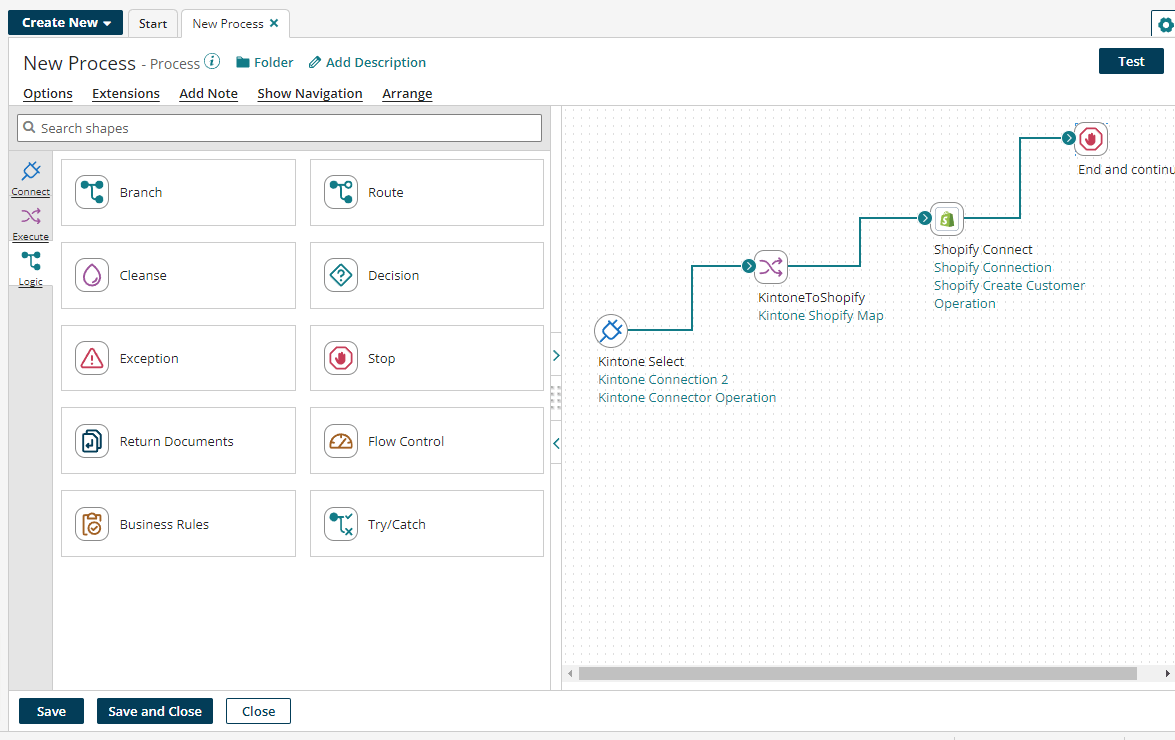The width and height of the screenshot is (1175, 740).
Task: Open process info icon next to title
Action: 212,61
